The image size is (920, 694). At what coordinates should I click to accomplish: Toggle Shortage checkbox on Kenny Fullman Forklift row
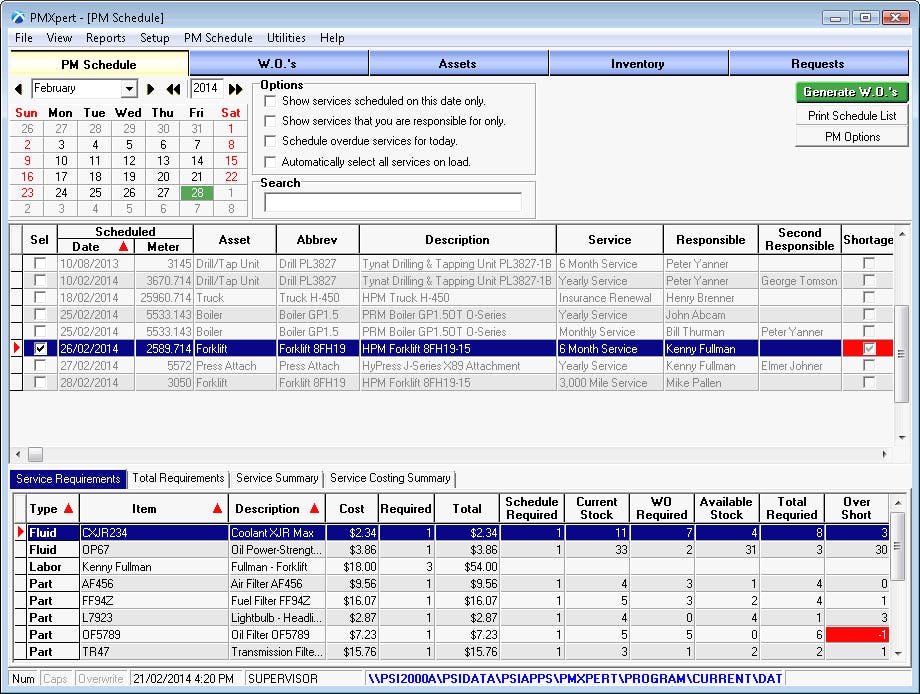[869, 348]
